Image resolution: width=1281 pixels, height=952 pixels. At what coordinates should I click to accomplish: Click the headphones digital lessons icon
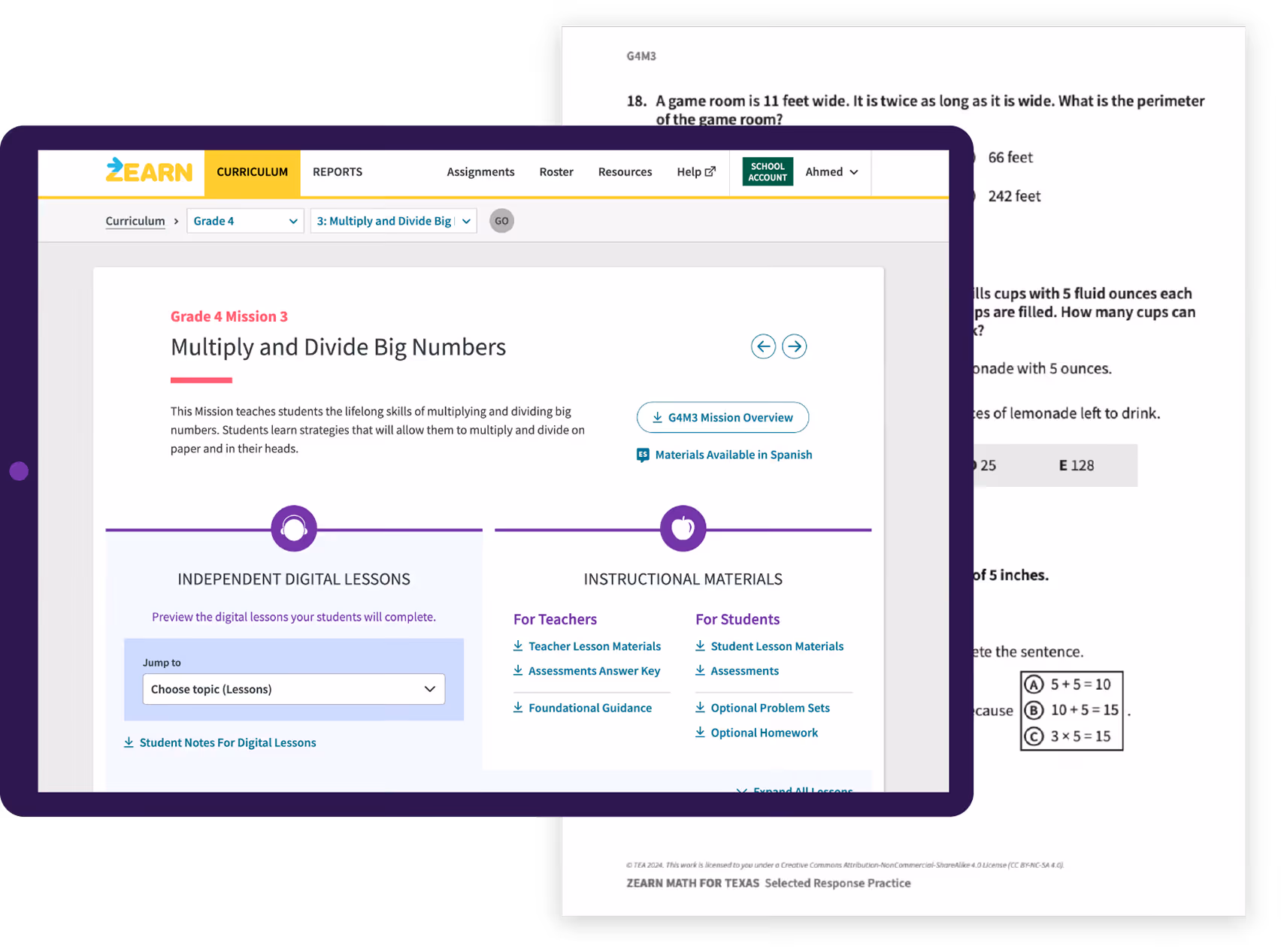pyautogui.click(x=294, y=528)
